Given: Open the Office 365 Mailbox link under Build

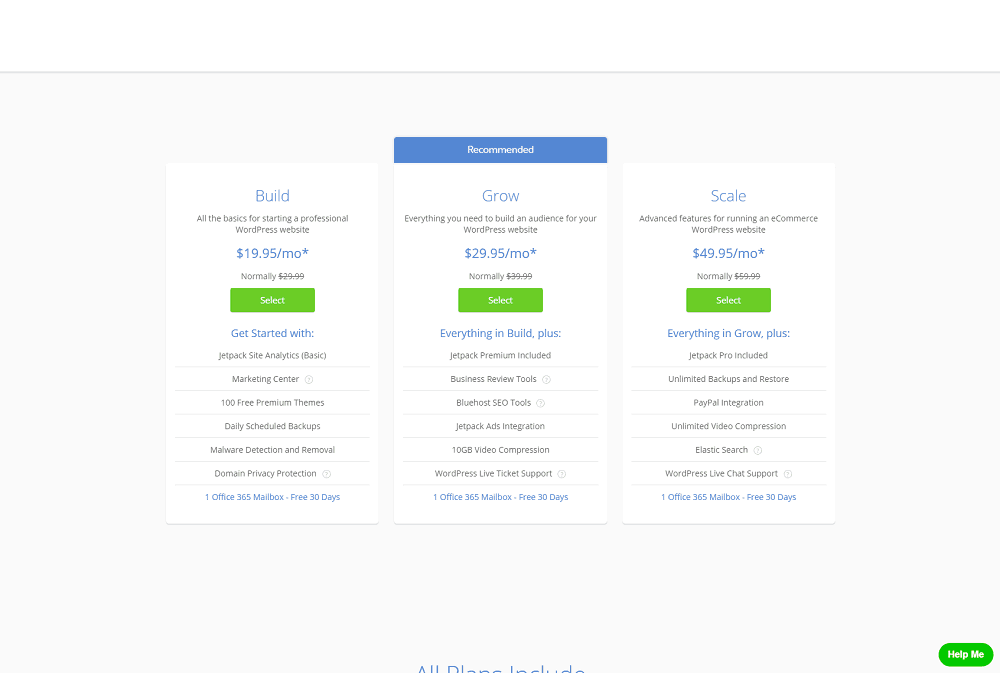Looking at the screenshot, I should [x=272, y=497].
